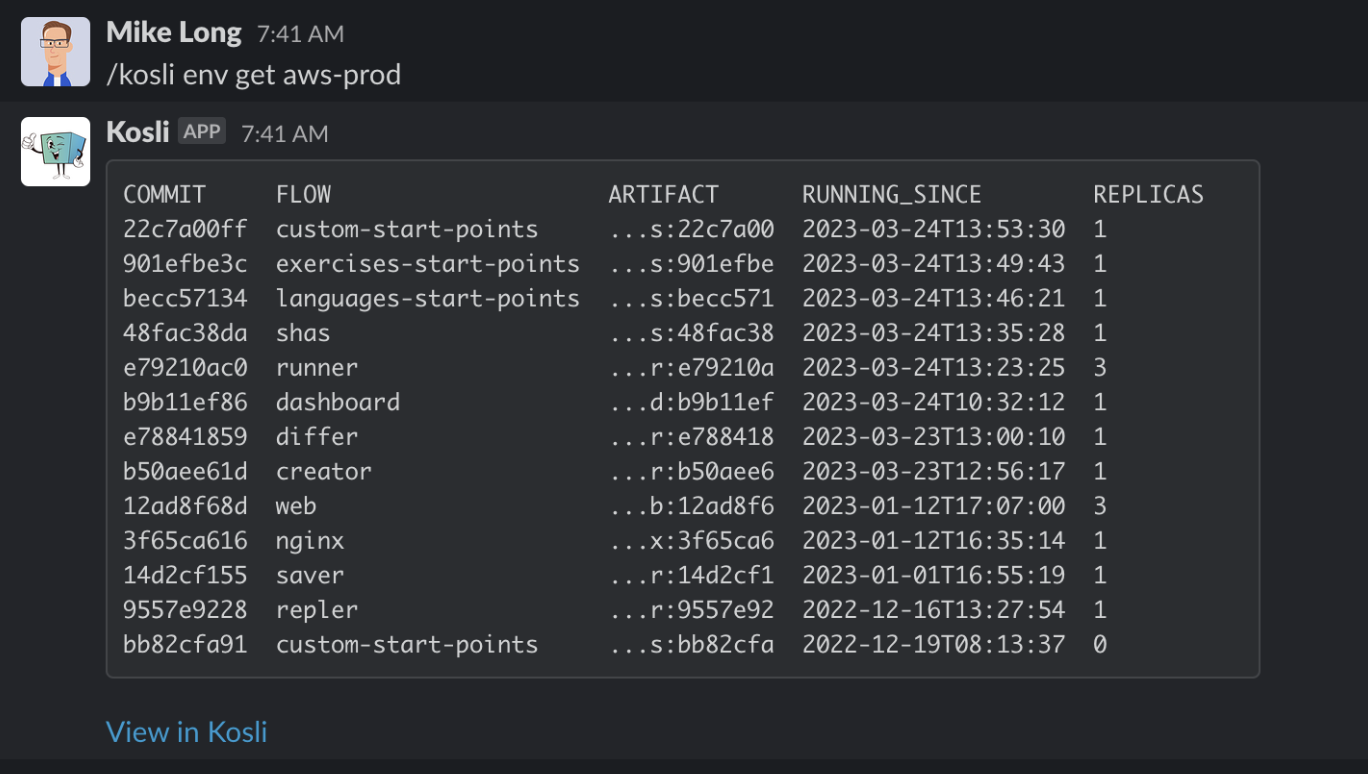Click artifact ...r:e79210a
This screenshot has height=774, width=1368.
(x=691, y=367)
